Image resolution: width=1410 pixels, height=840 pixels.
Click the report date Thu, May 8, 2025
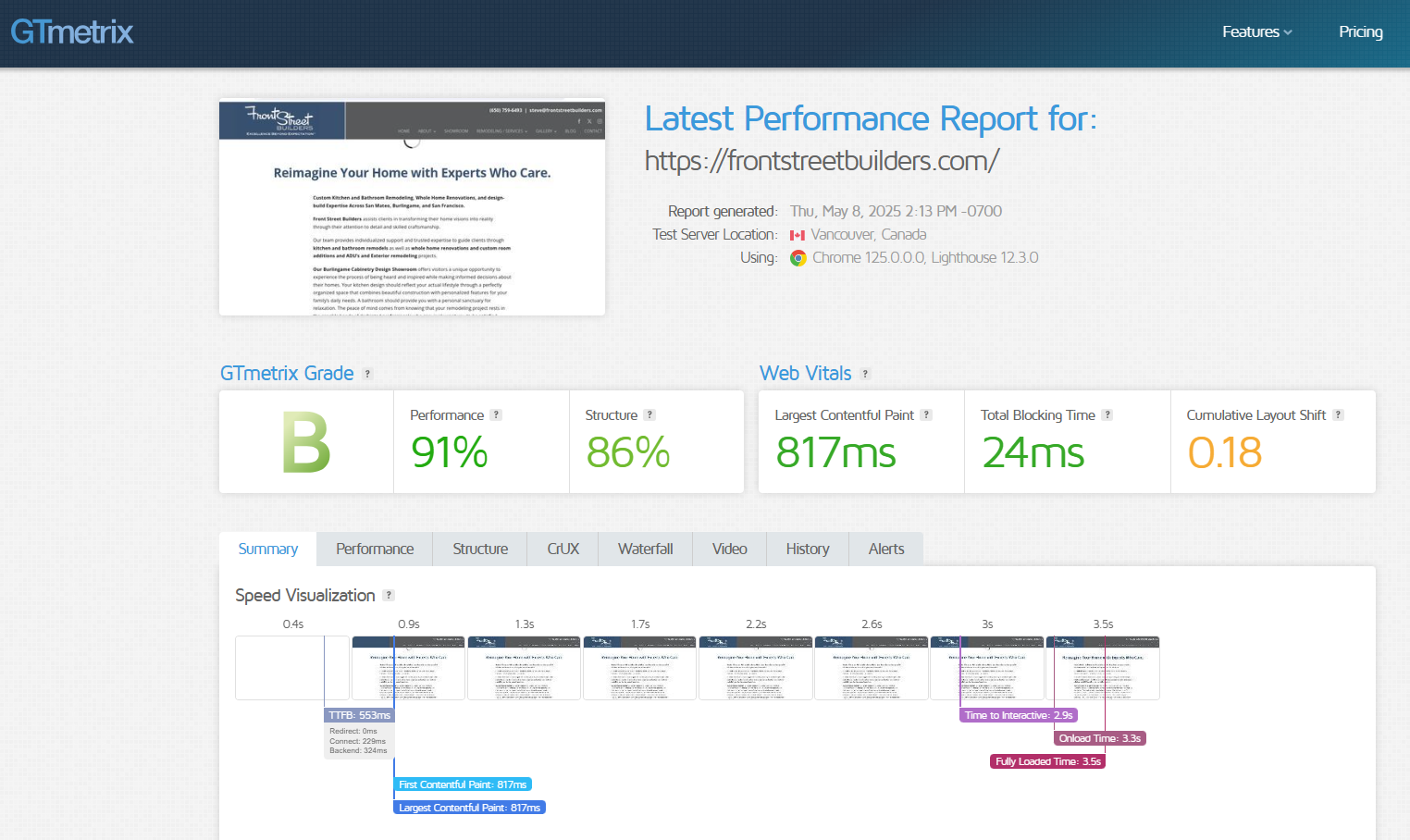[x=896, y=212]
